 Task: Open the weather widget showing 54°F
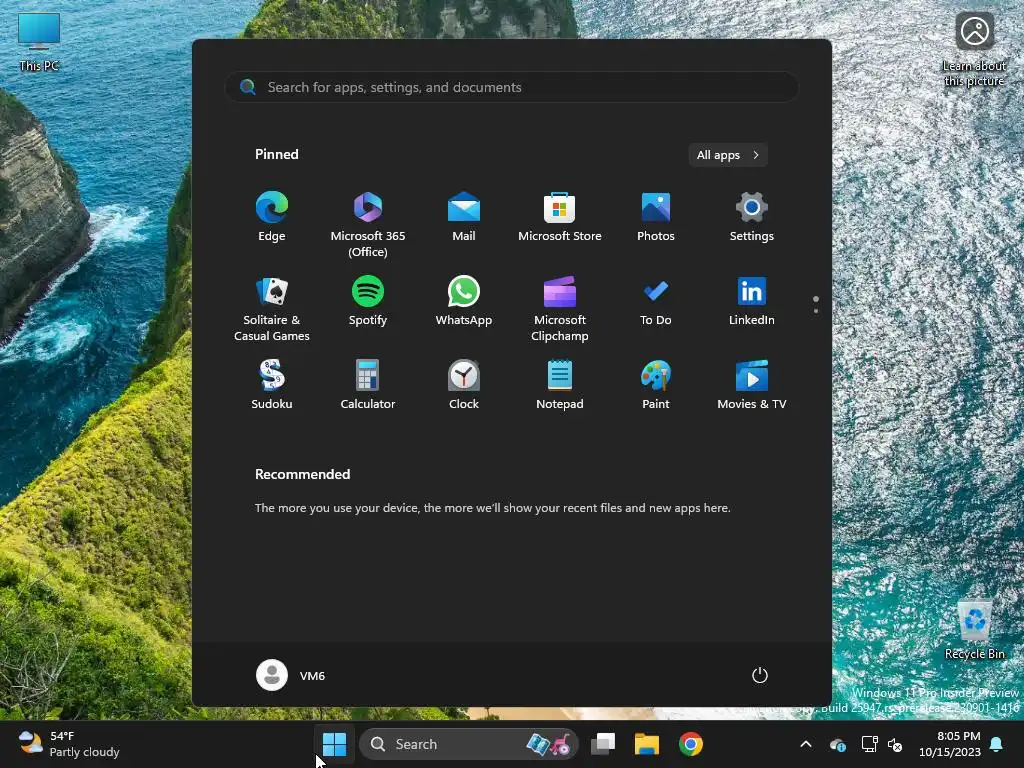pyautogui.click(x=69, y=744)
